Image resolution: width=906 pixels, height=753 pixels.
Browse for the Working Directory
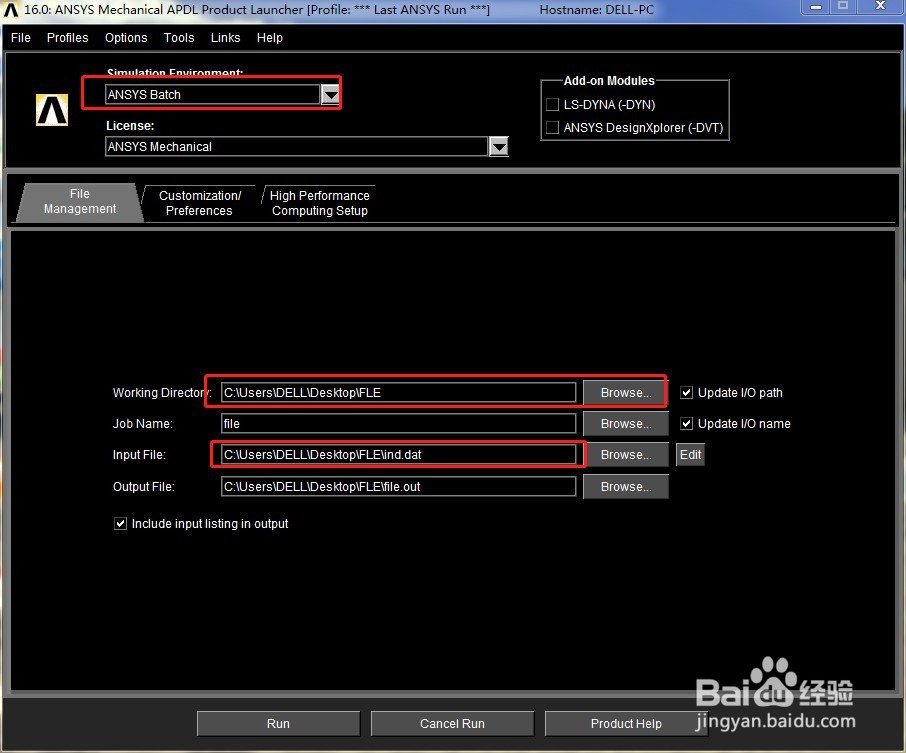[626, 392]
